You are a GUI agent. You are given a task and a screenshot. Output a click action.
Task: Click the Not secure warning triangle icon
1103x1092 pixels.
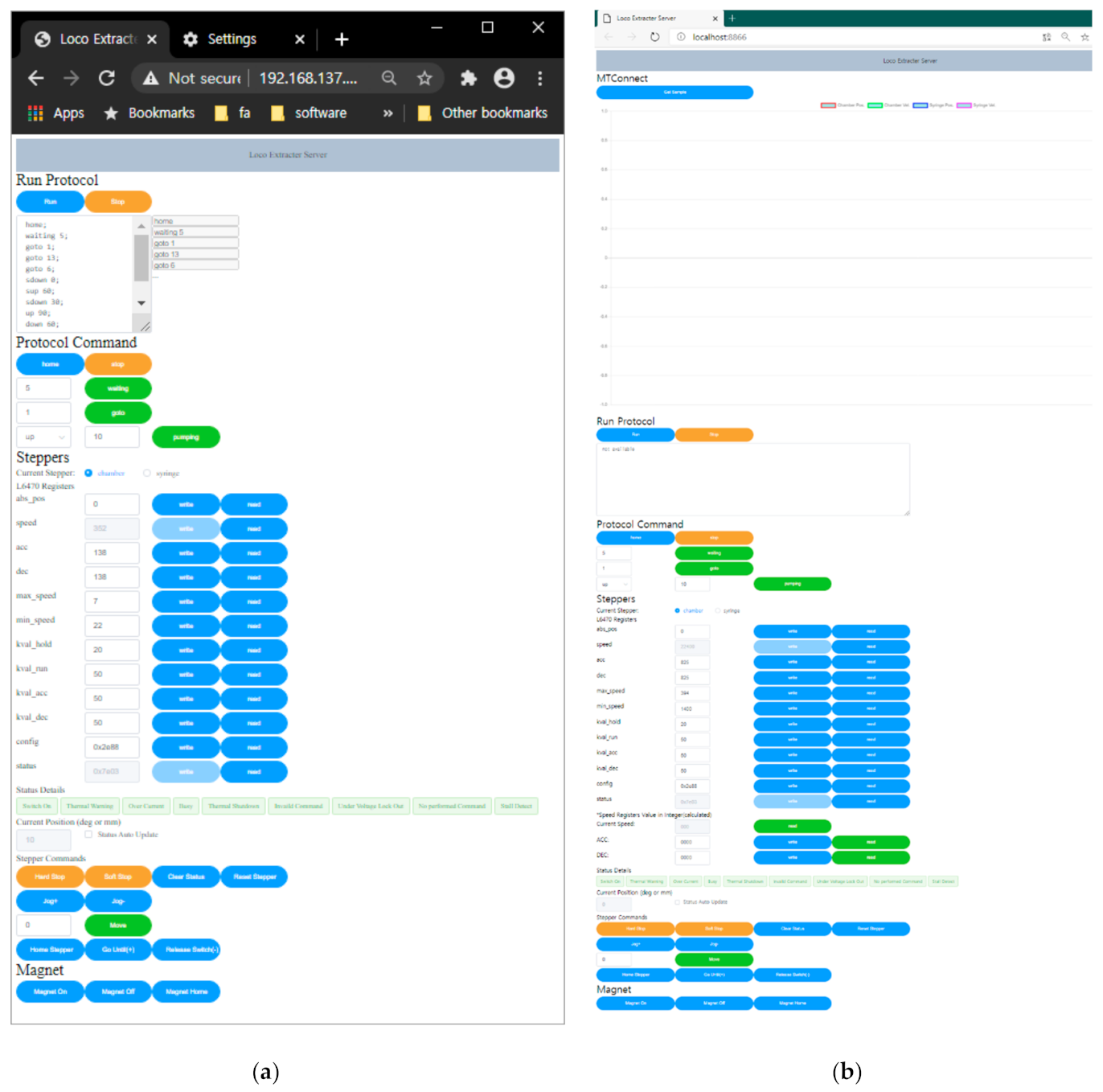click(150, 78)
